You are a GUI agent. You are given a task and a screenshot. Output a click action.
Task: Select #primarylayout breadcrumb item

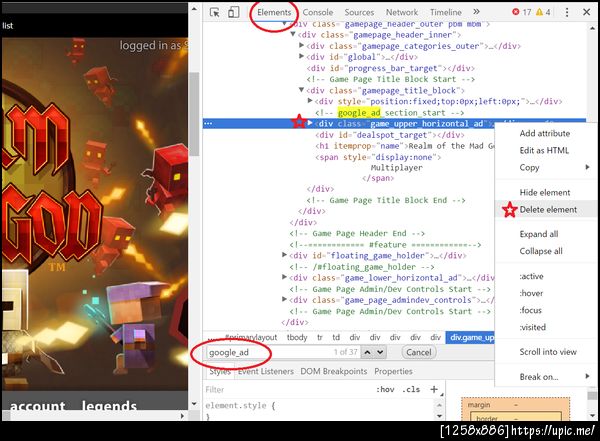pyautogui.click(x=251, y=337)
